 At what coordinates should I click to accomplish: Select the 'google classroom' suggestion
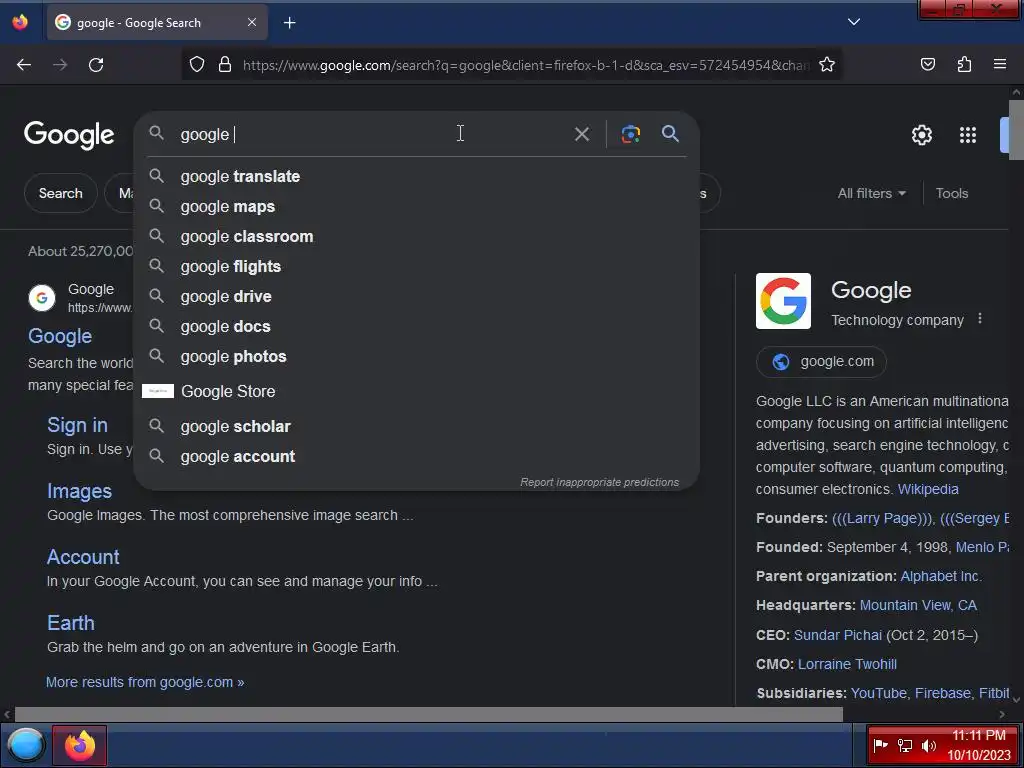tap(416, 236)
